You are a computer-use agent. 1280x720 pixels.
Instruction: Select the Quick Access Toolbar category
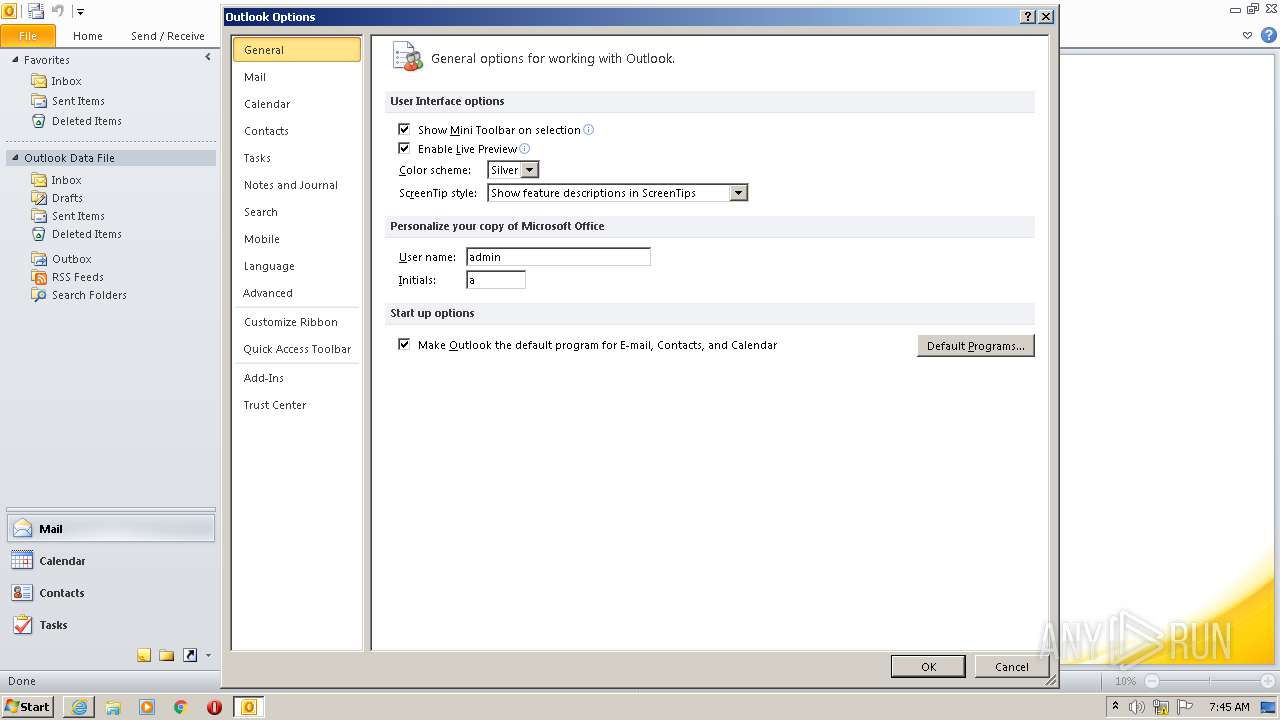(297, 349)
